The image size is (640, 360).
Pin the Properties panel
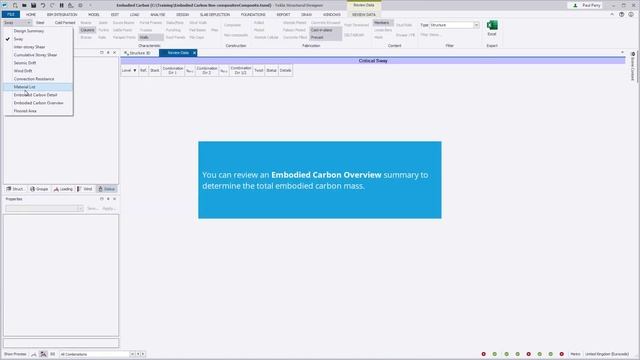(108, 199)
